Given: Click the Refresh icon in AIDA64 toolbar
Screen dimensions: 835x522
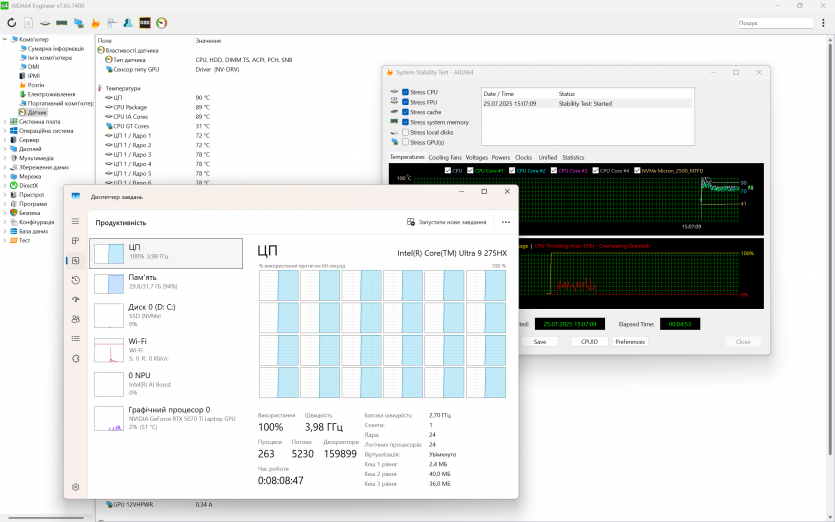Looking at the screenshot, I should tap(11, 22).
